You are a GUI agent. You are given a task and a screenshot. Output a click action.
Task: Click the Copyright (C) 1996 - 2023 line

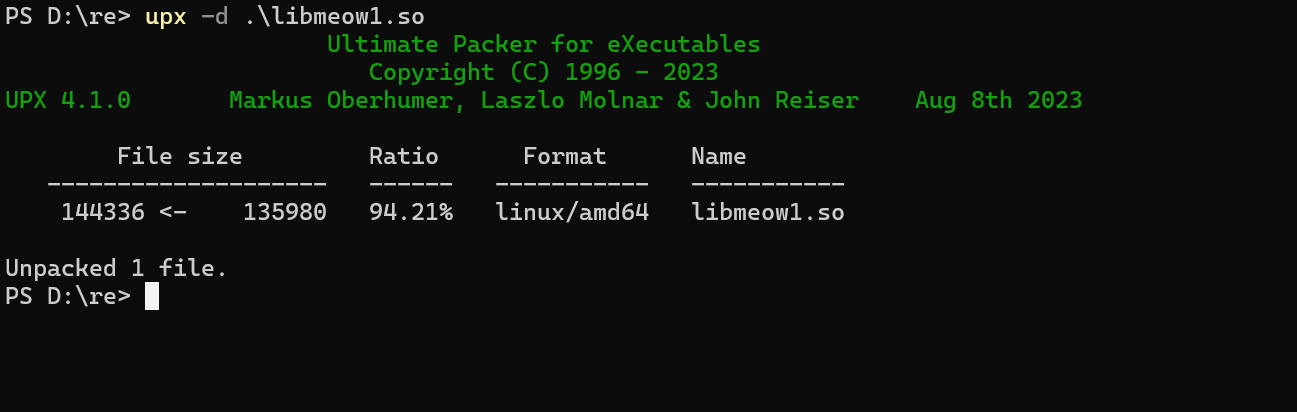tap(543, 73)
